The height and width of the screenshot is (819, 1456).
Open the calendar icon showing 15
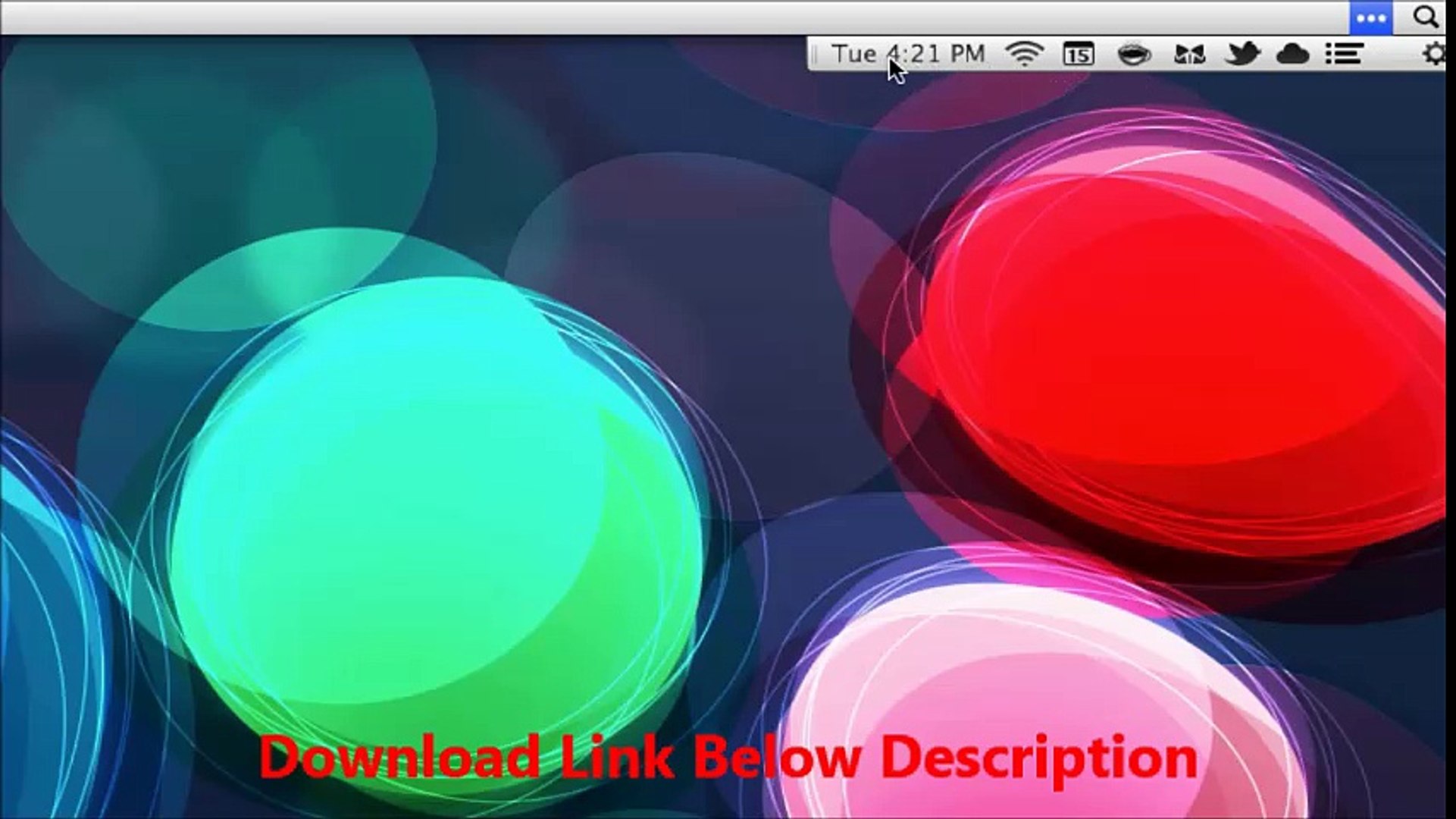(1078, 54)
